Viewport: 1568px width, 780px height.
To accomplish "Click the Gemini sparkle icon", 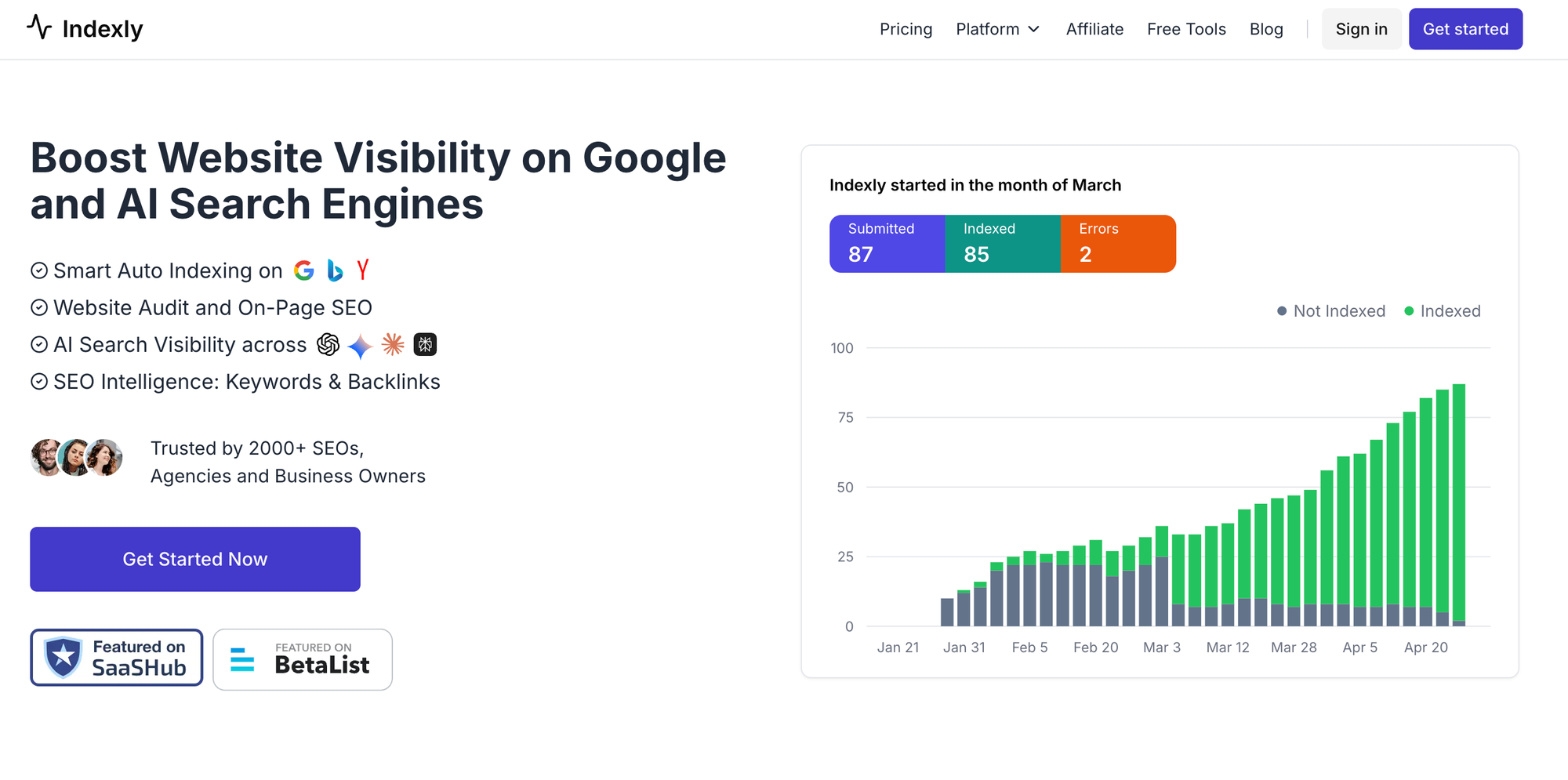I will pos(360,346).
